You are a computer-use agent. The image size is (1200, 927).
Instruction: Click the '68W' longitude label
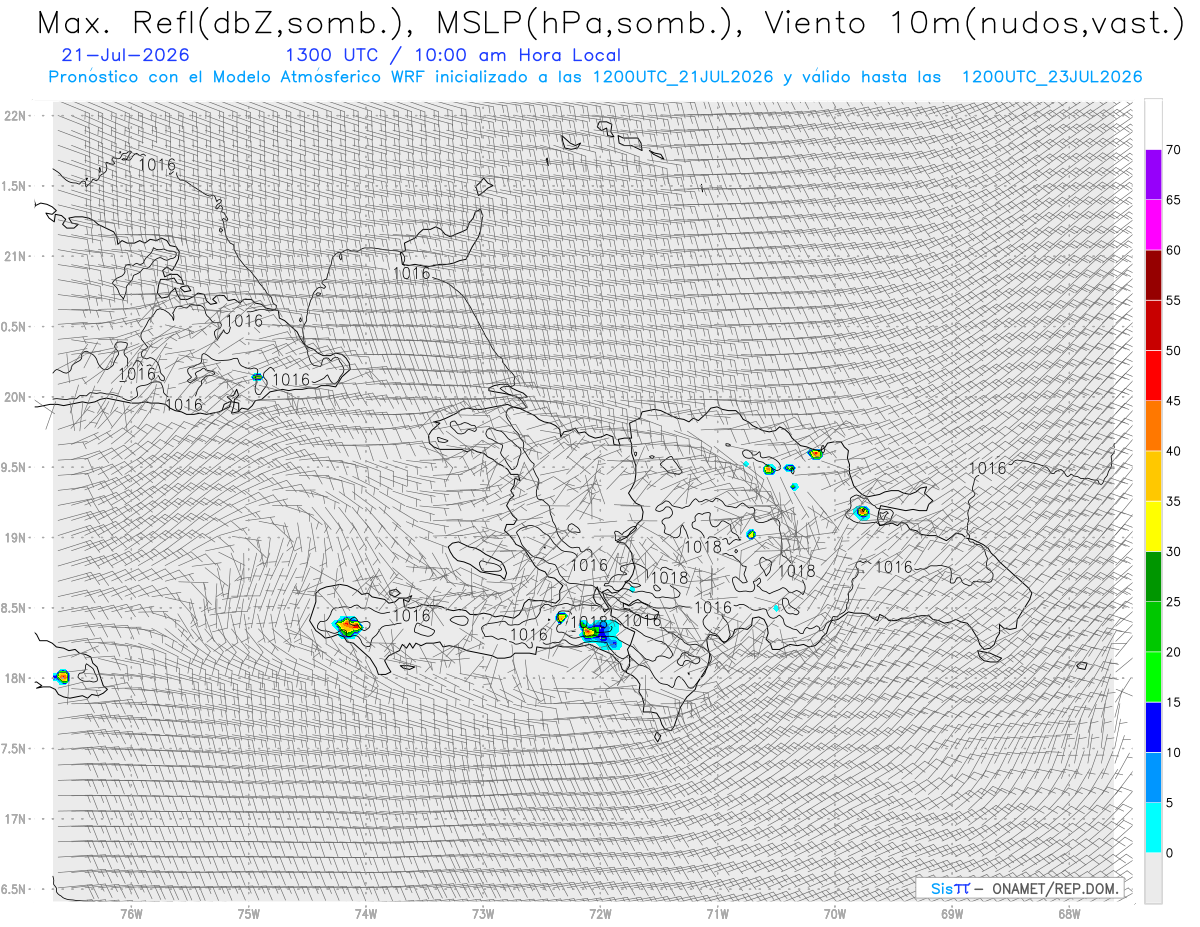1069,914
